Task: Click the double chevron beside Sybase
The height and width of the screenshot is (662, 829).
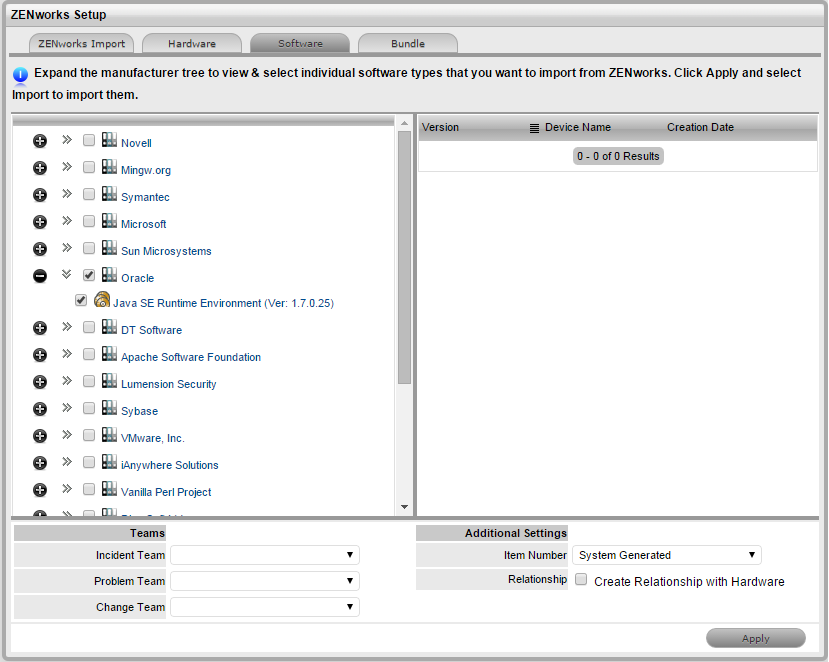Action: tap(67, 408)
